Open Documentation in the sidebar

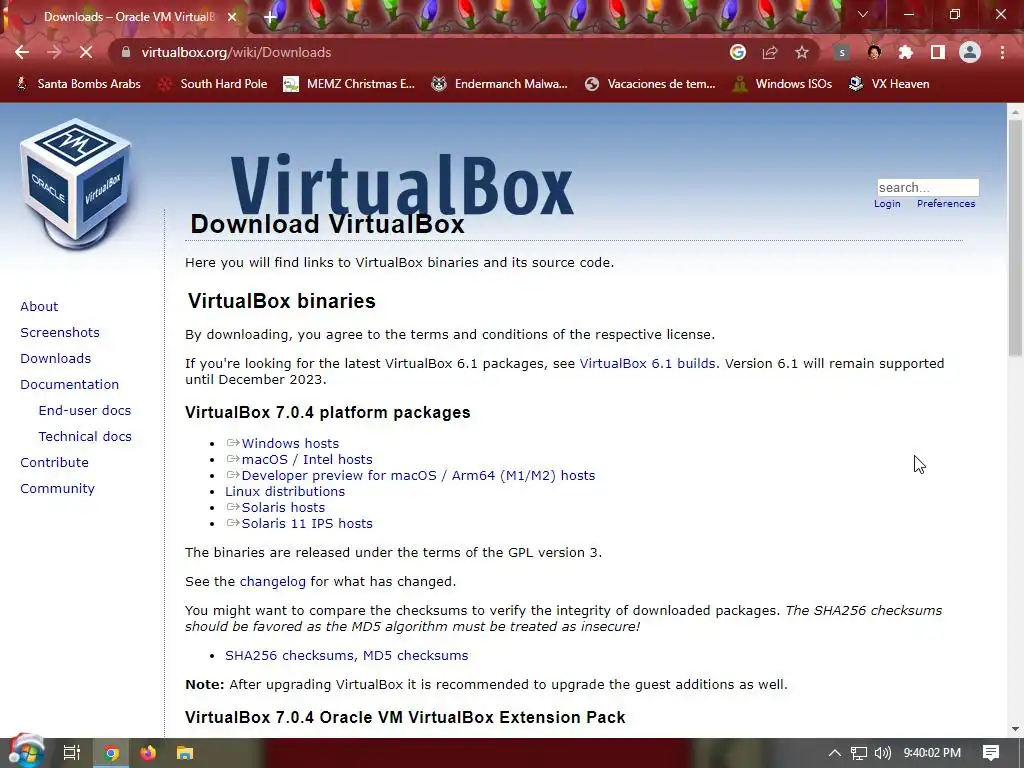point(70,385)
